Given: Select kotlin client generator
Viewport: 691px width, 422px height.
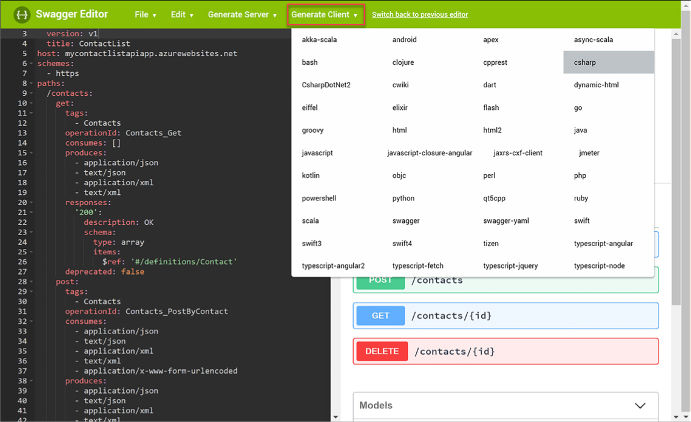Looking at the screenshot, I should [310, 175].
